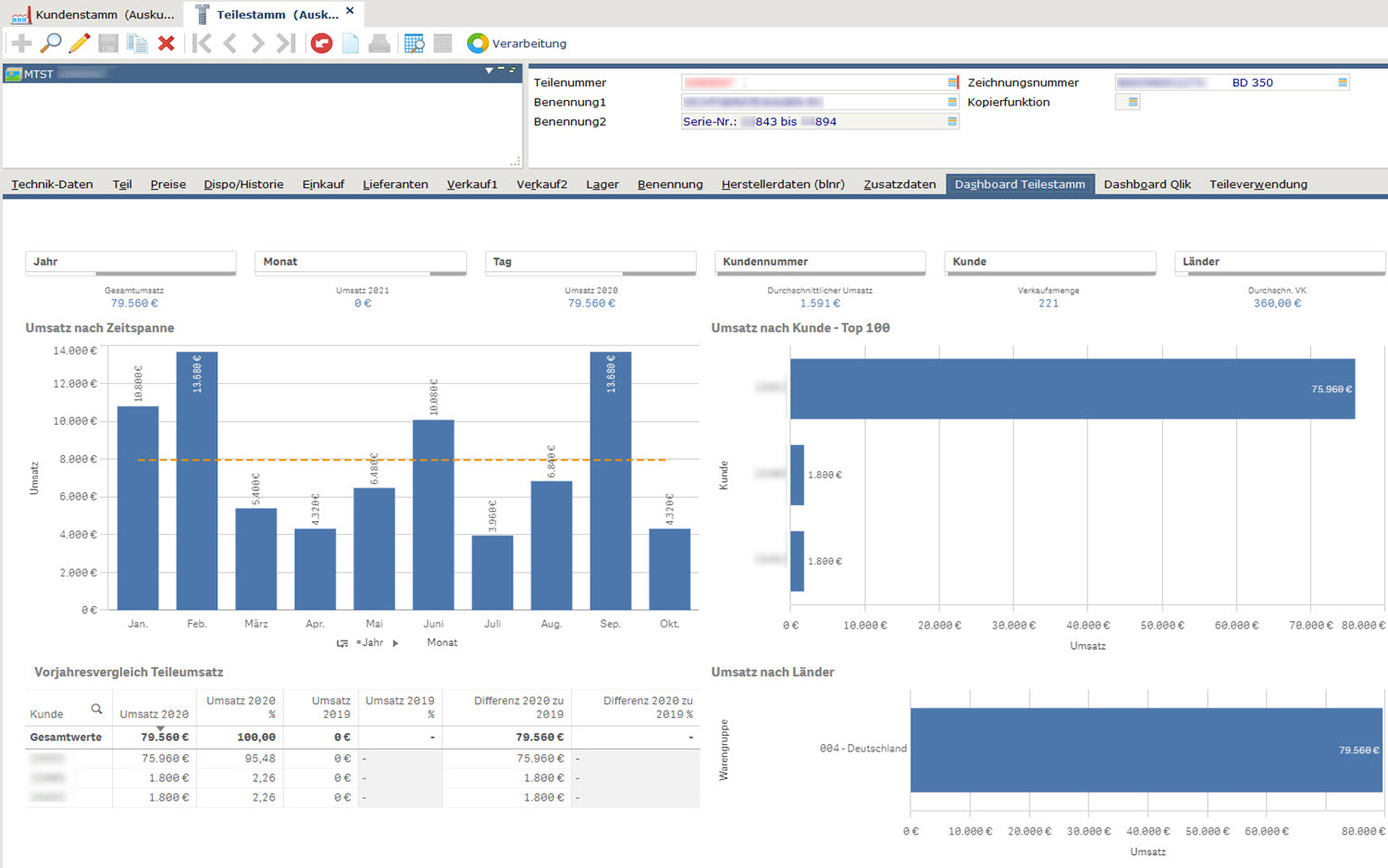Click the red X delete icon
The image size is (1388, 868).
(x=167, y=43)
